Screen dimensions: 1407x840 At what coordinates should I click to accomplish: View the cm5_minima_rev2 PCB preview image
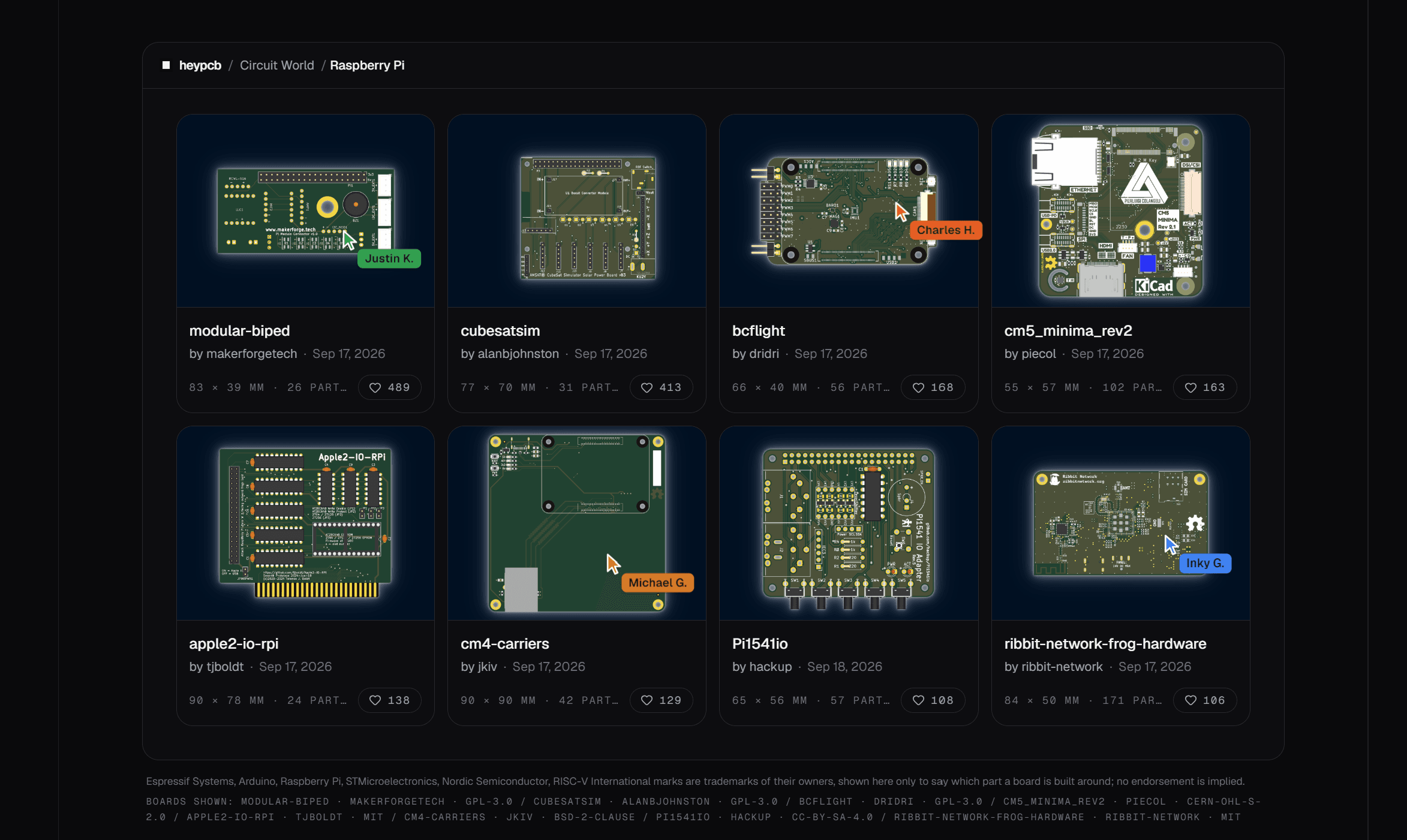coord(1121,211)
